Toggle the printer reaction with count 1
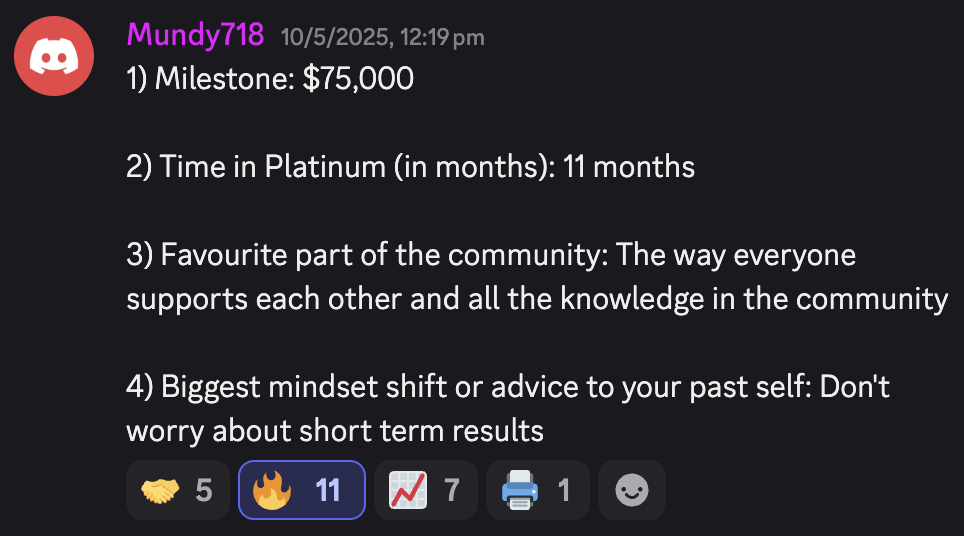The image size is (964, 536). tap(538, 490)
